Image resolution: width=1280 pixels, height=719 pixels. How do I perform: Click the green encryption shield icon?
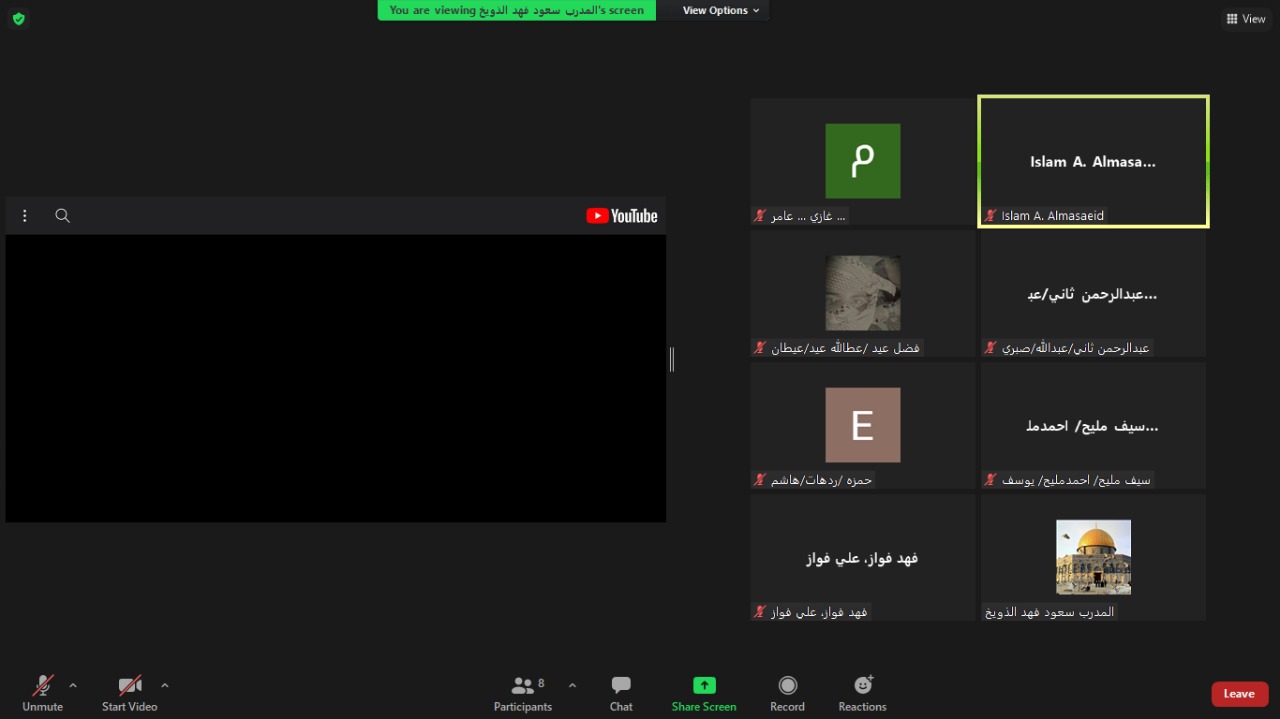18,19
